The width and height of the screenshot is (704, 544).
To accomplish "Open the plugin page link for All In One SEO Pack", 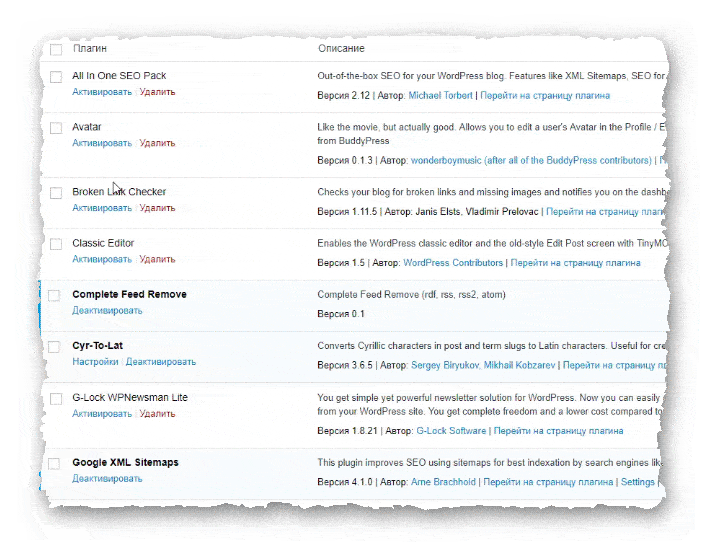I will coord(545,96).
